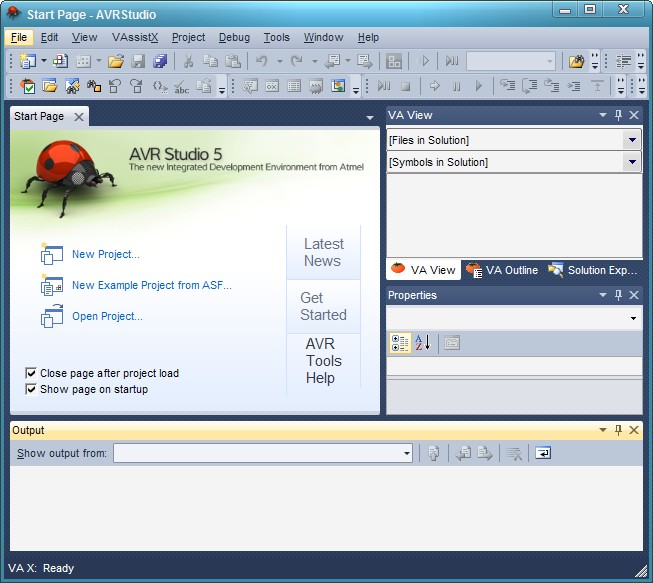Click New Example Project from ASF... link

(x=152, y=285)
